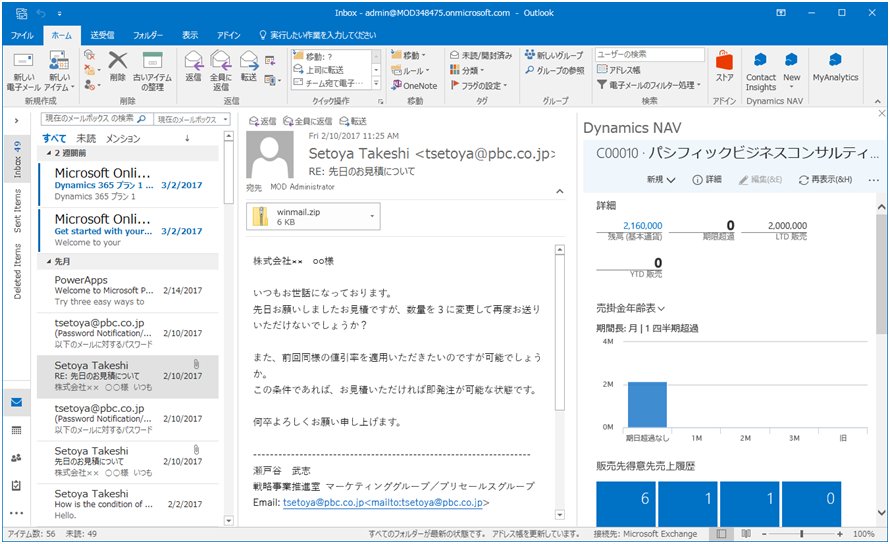Collapse the 2 週間前 message group

pyautogui.click(x=49, y=153)
